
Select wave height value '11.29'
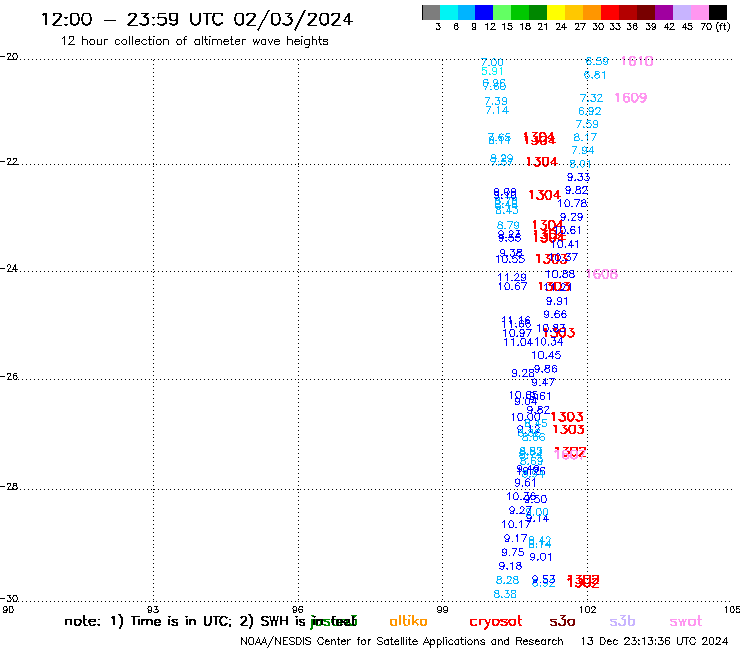tap(512, 278)
